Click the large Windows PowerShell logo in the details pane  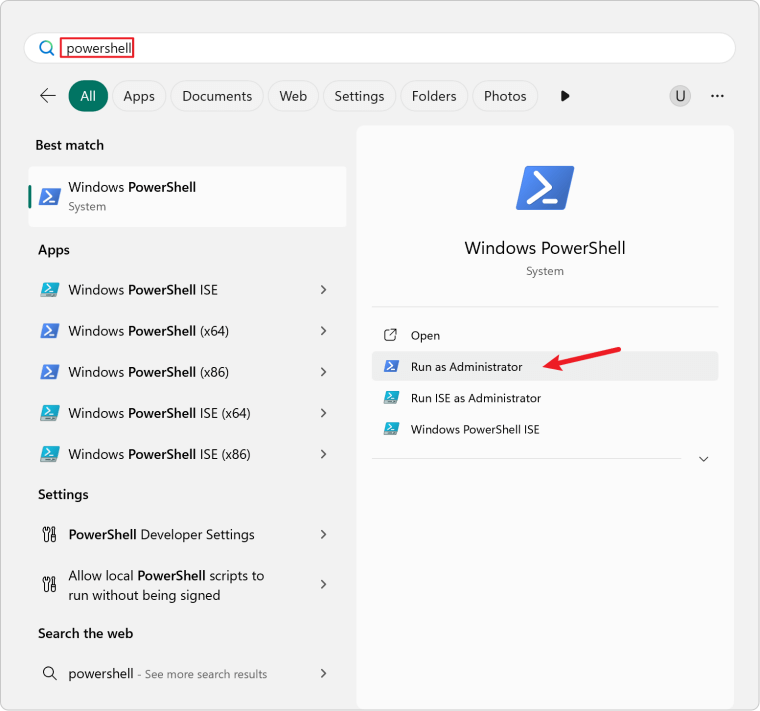545,188
